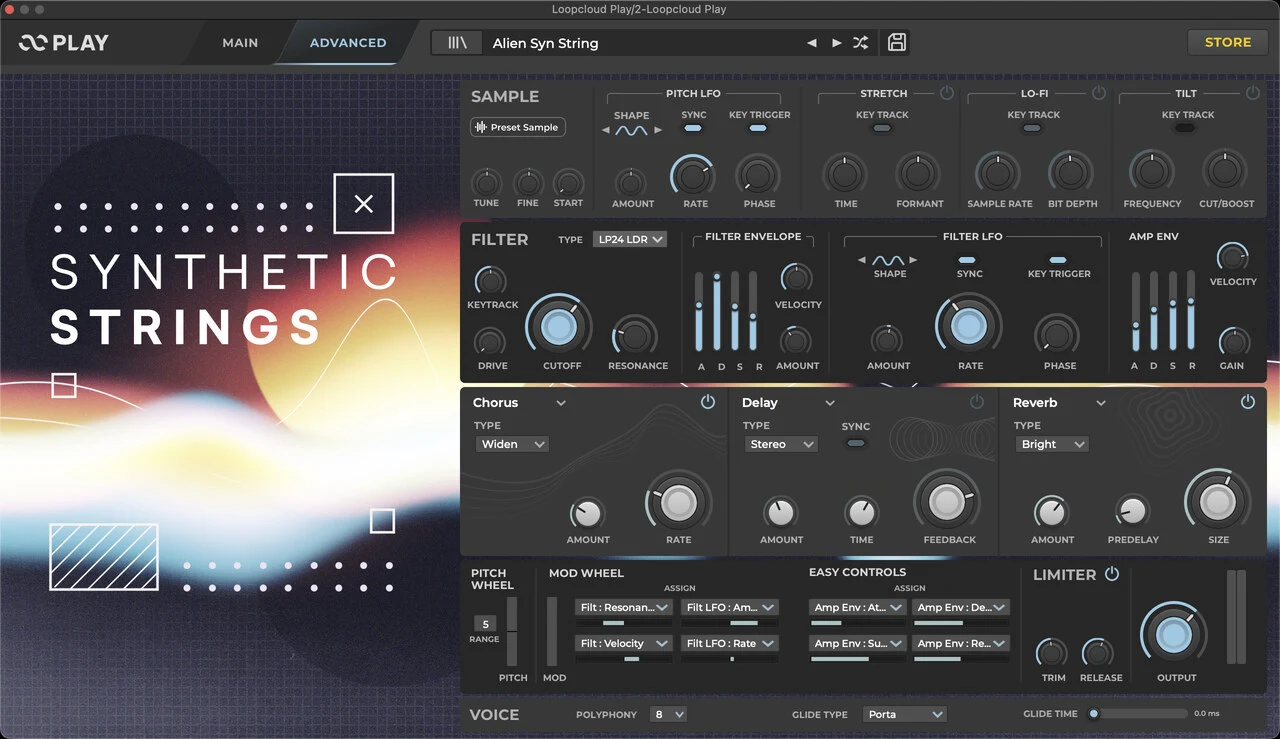
Task: Open Reverb type Bright dropdown
Action: (1051, 444)
